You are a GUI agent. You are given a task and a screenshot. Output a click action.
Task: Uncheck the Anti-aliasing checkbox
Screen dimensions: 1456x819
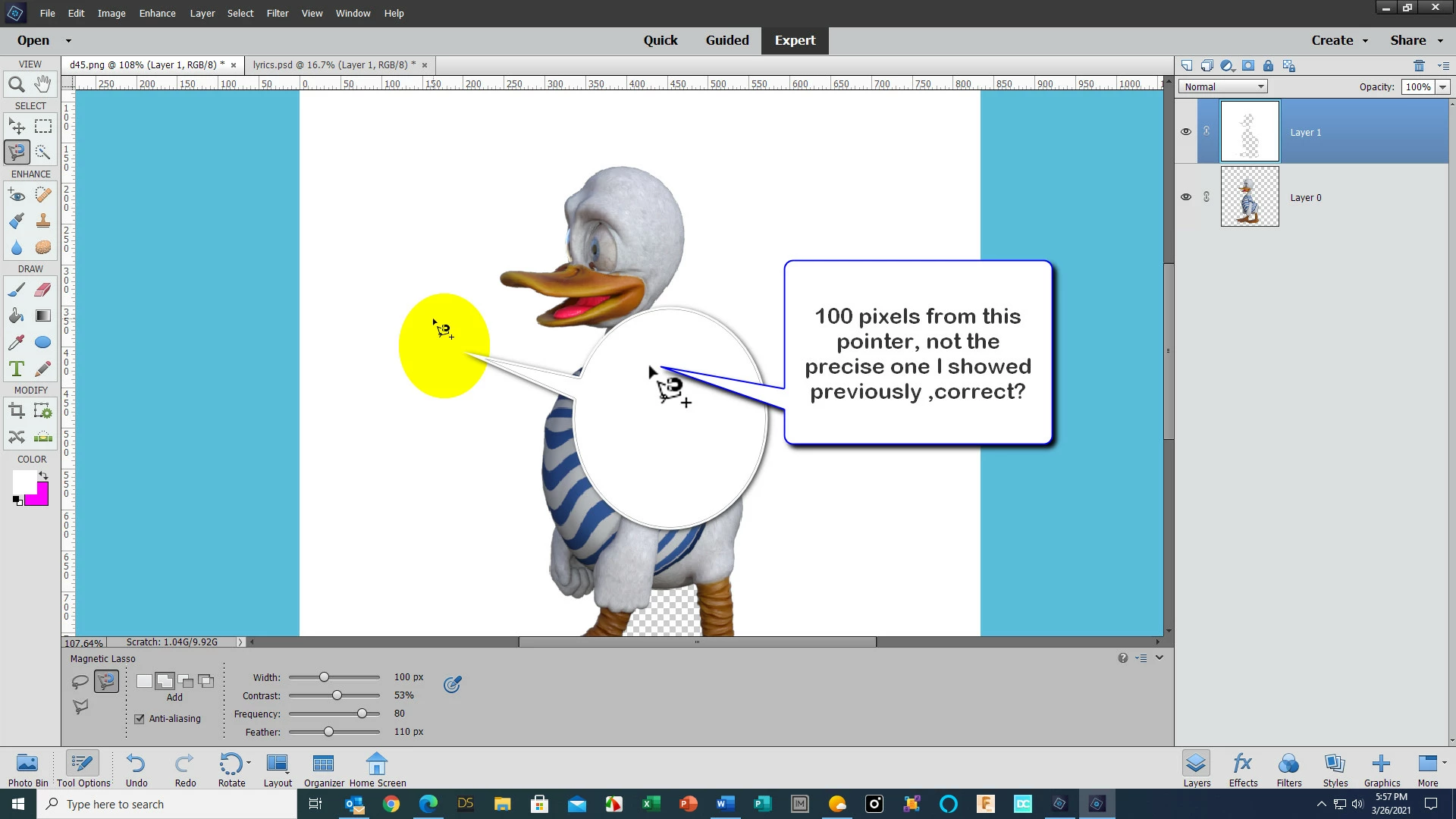tap(140, 719)
